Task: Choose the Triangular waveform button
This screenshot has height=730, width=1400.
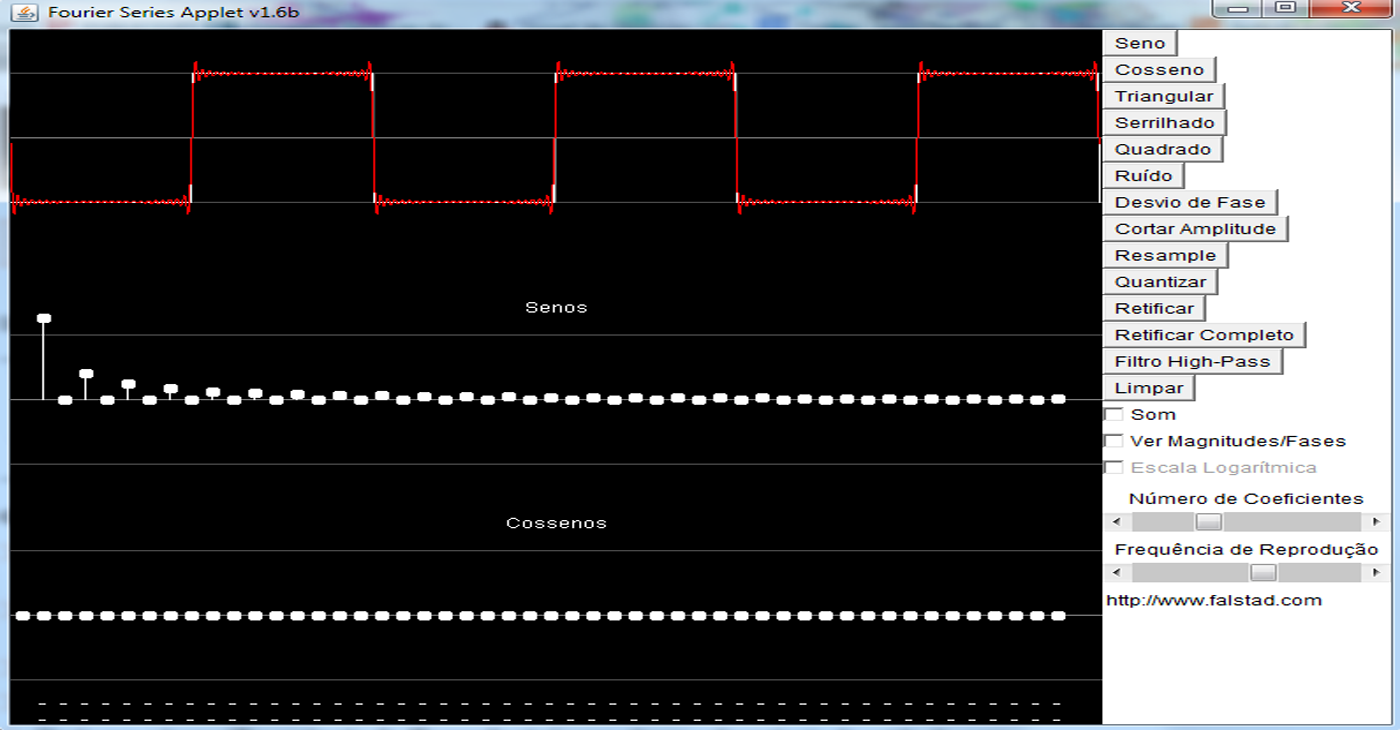Action: [x=1164, y=96]
